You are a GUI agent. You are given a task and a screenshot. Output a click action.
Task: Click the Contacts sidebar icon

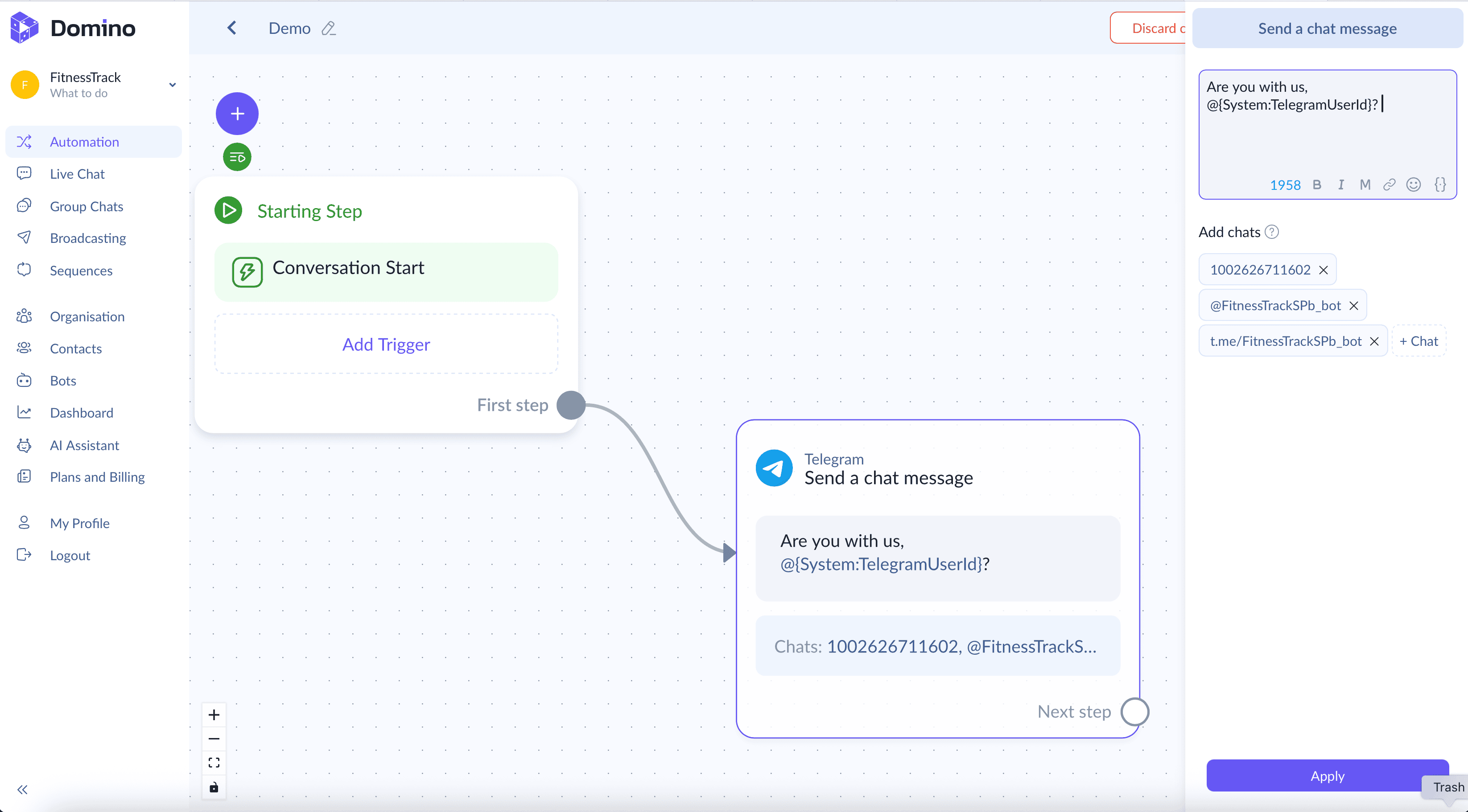[x=24, y=348]
